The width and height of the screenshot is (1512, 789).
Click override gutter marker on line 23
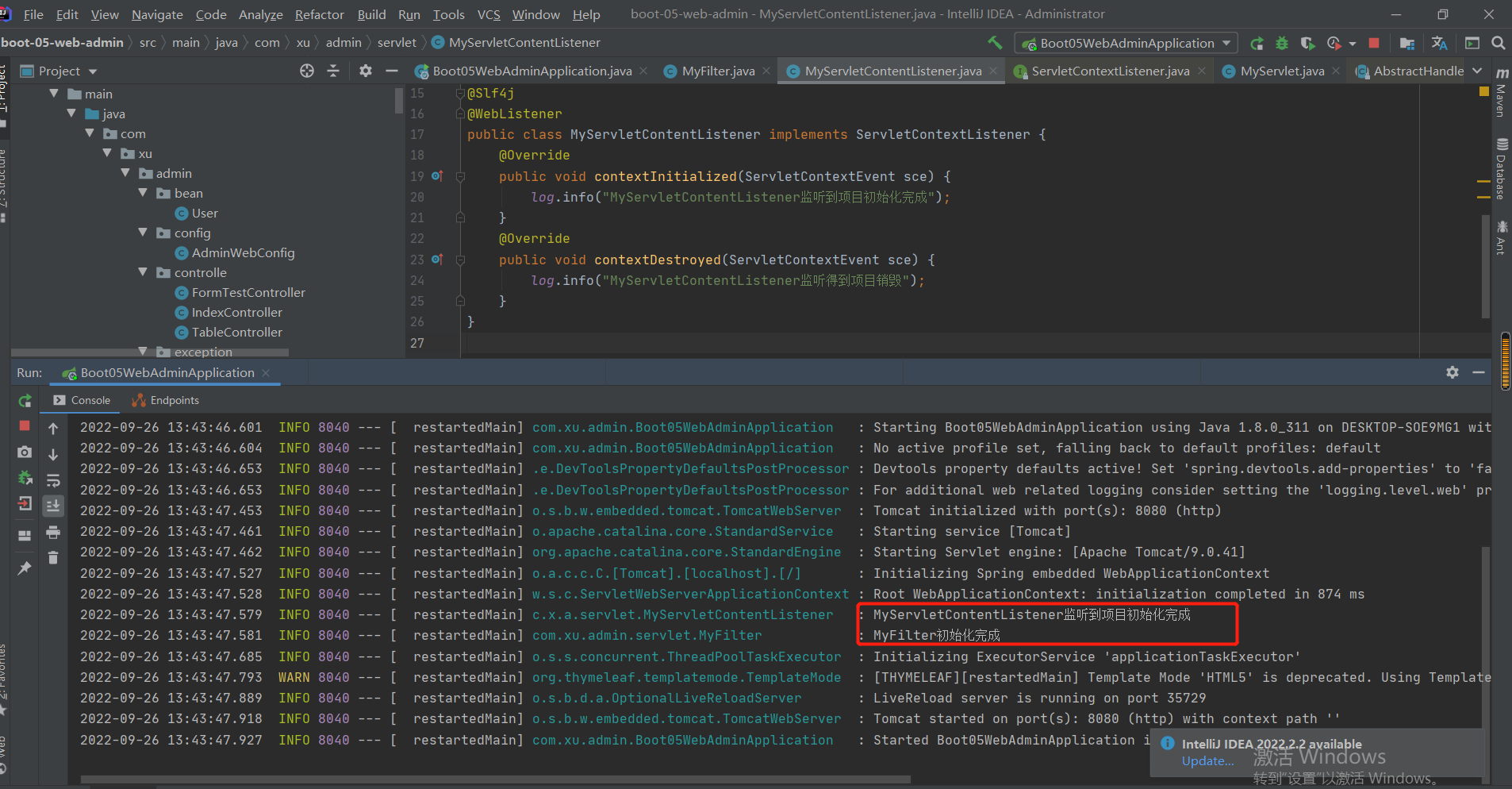437,259
